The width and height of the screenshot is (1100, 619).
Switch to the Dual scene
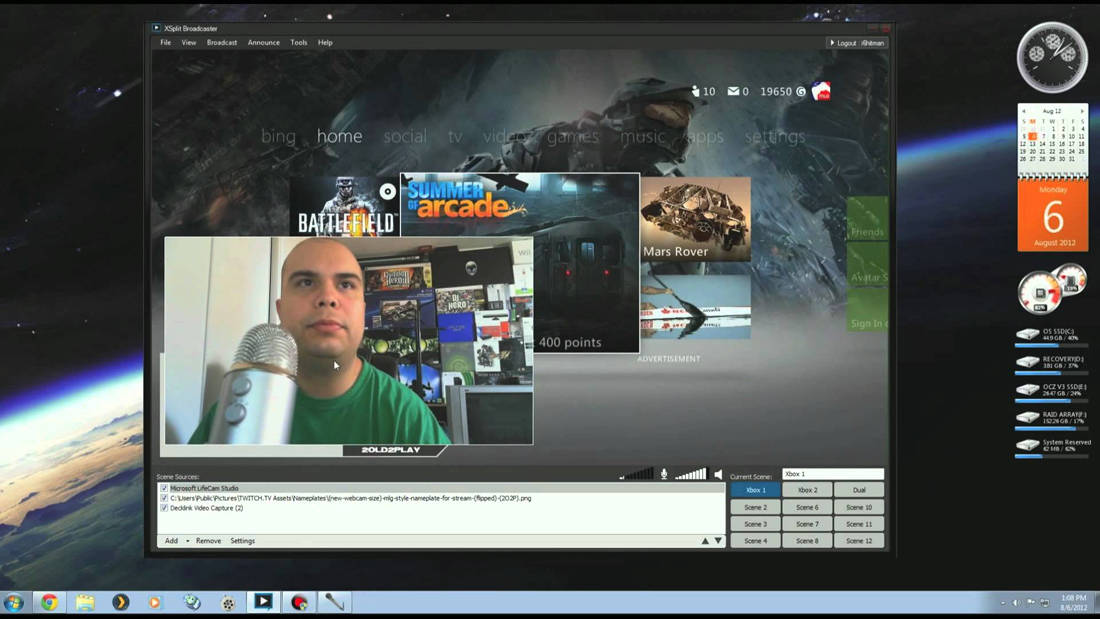pos(859,490)
